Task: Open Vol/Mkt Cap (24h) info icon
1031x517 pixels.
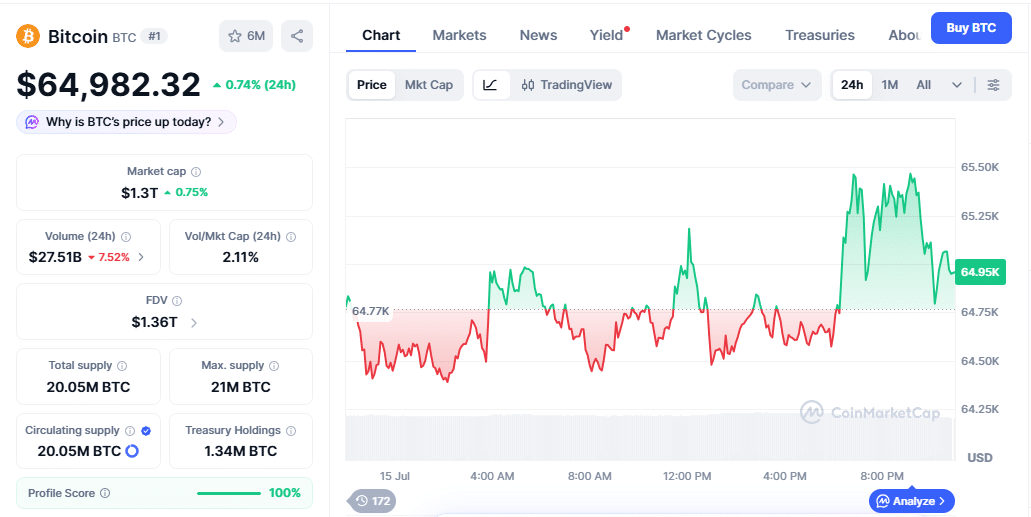Action: coord(291,237)
